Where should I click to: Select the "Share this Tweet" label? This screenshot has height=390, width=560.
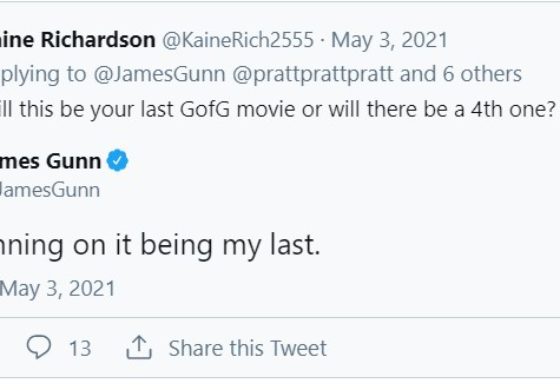pyautogui.click(x=248, y=348)
